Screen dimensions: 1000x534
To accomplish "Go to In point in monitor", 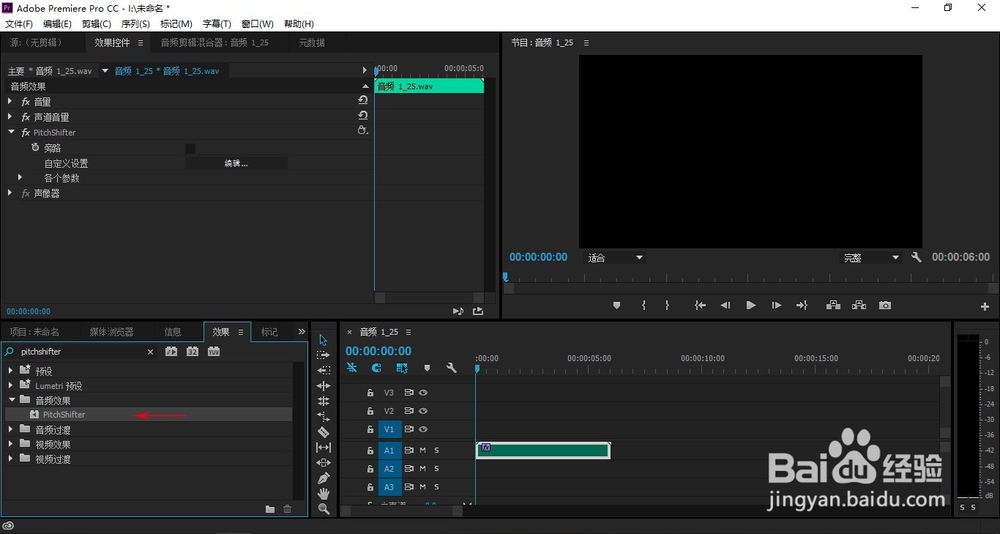I will pos(700,306).
